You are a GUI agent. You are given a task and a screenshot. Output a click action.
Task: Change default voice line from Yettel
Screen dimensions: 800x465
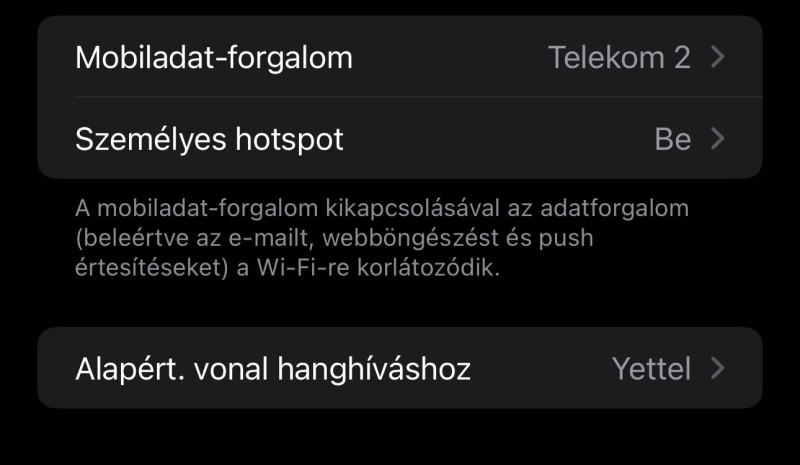click(x=652, y=369)
